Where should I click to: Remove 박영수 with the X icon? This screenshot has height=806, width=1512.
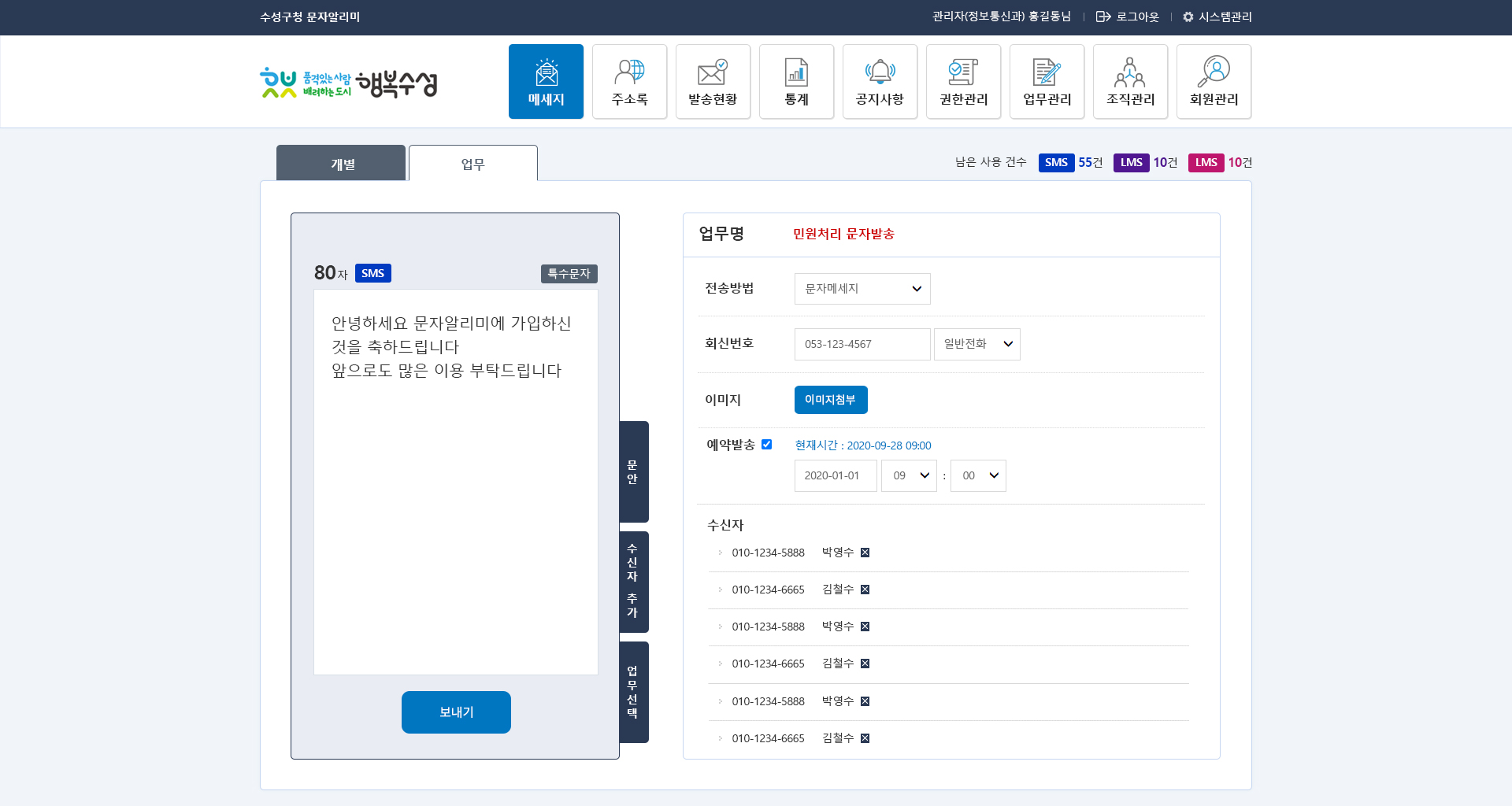pos(865,552)
